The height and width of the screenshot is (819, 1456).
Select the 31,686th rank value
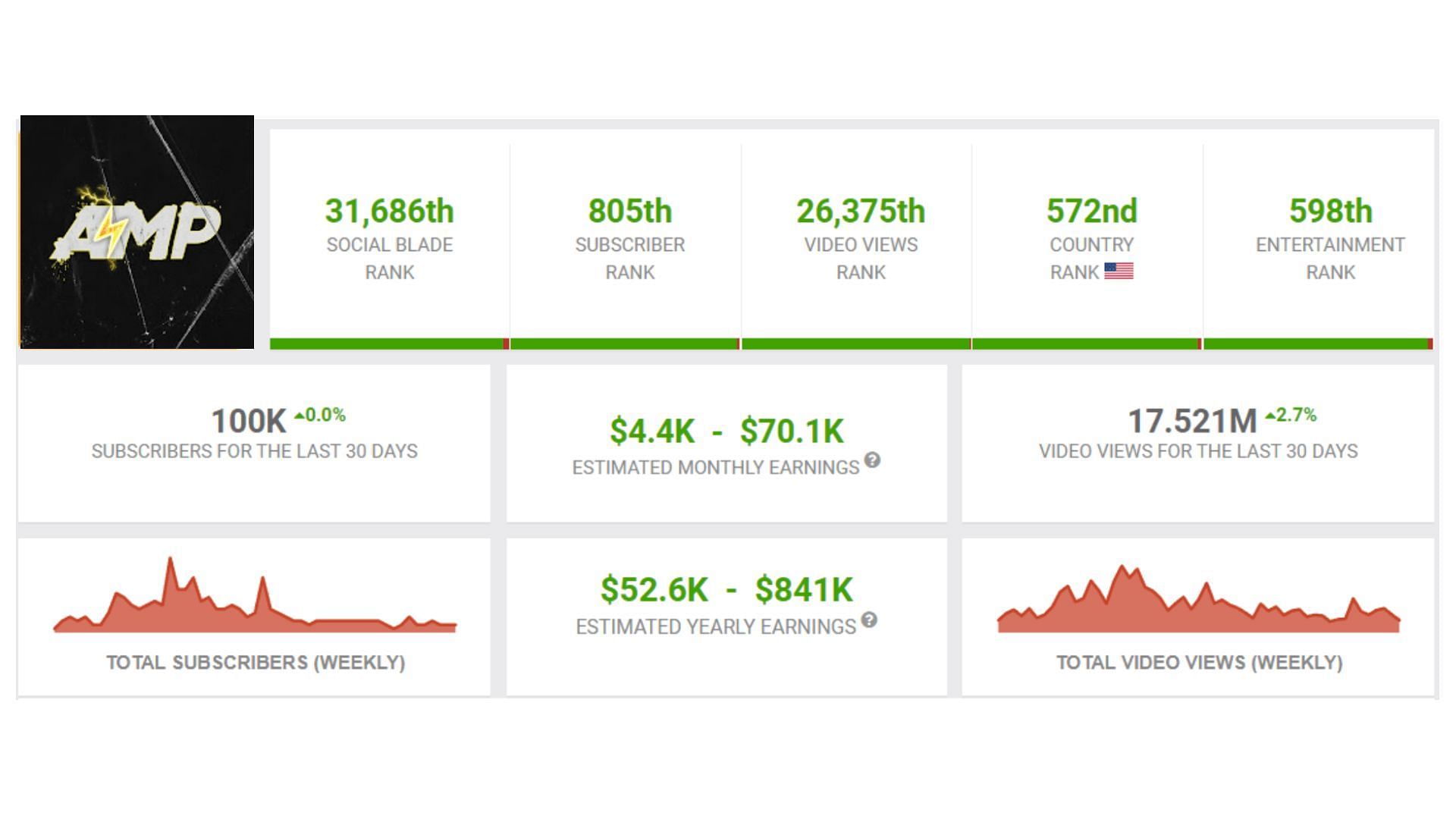click(x=390, y=212)
